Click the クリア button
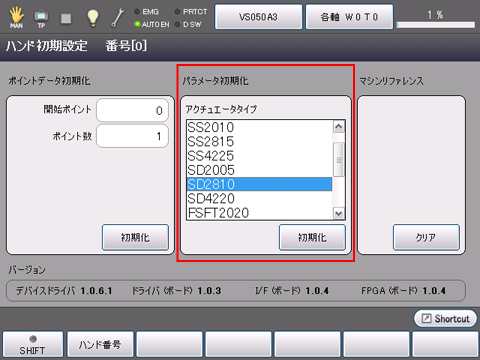Image resolution: width=480 pixels, height=360 pixels. pos(426,237)
